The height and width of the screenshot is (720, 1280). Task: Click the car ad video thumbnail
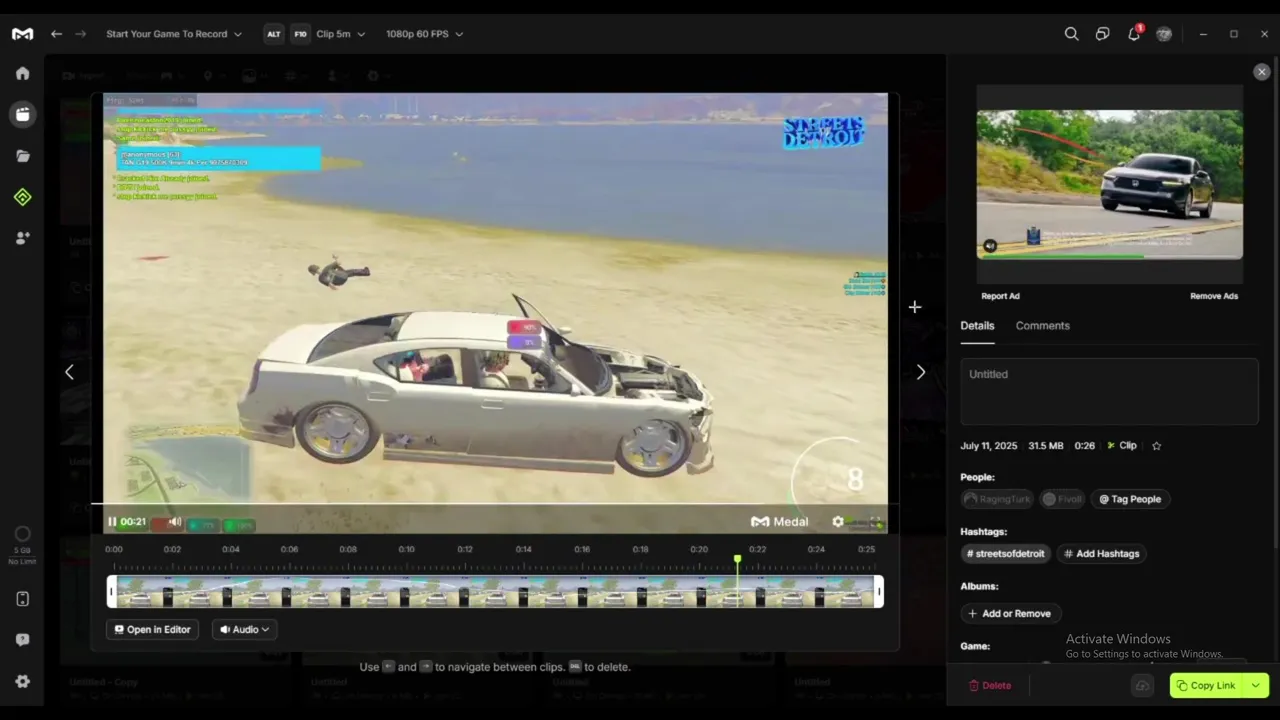click(x=1110, y=185)
